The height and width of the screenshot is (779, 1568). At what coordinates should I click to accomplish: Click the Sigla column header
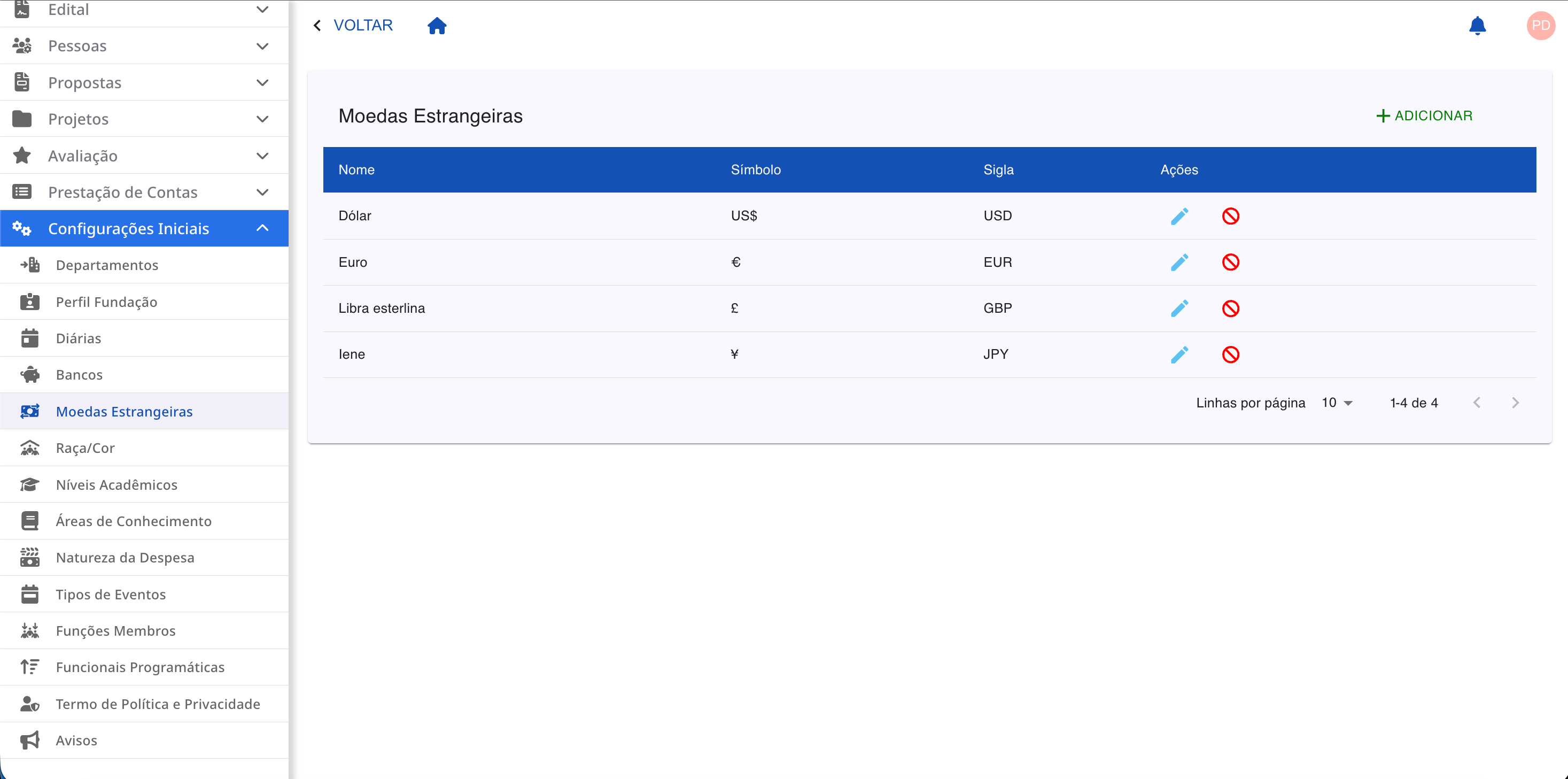[998, 170]
